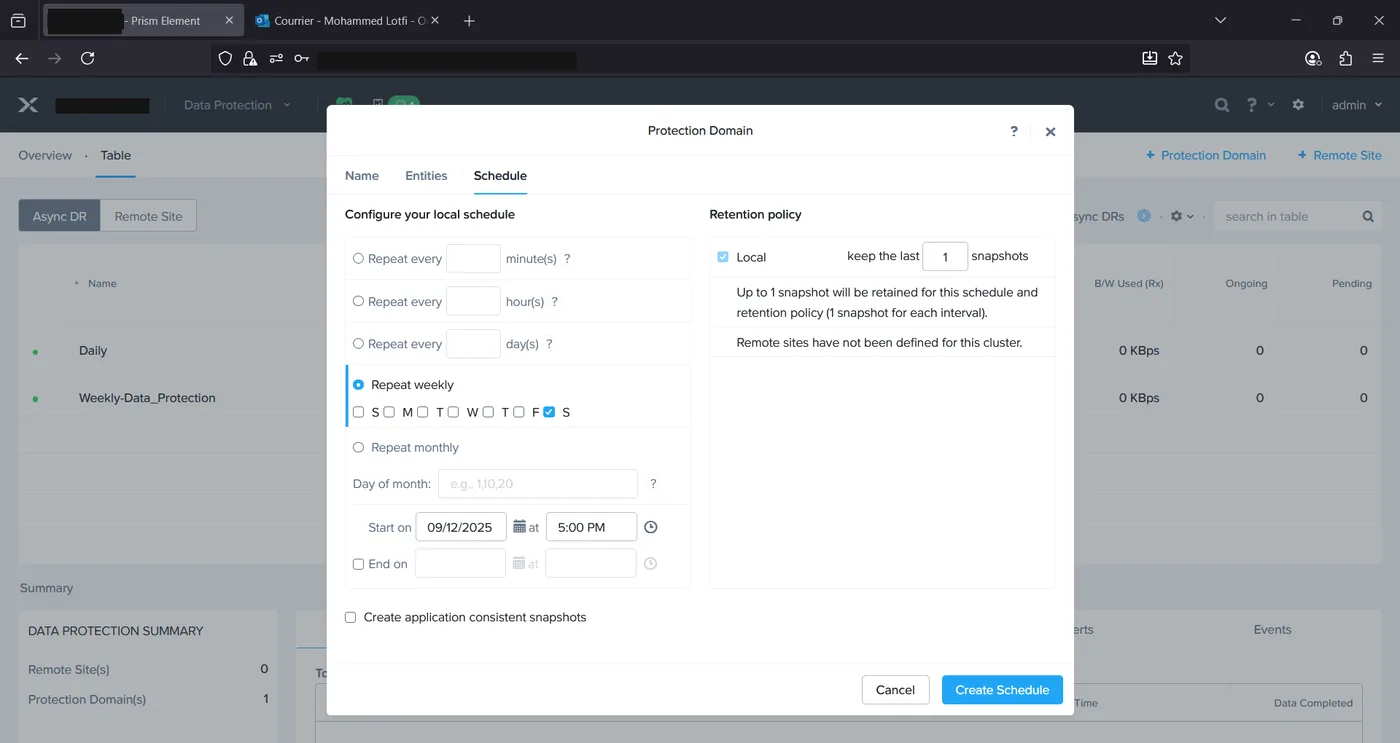Check the M (Monday) weekday checkbox
This screenshot has width=1400, height=743.
(x=390, y=412)
